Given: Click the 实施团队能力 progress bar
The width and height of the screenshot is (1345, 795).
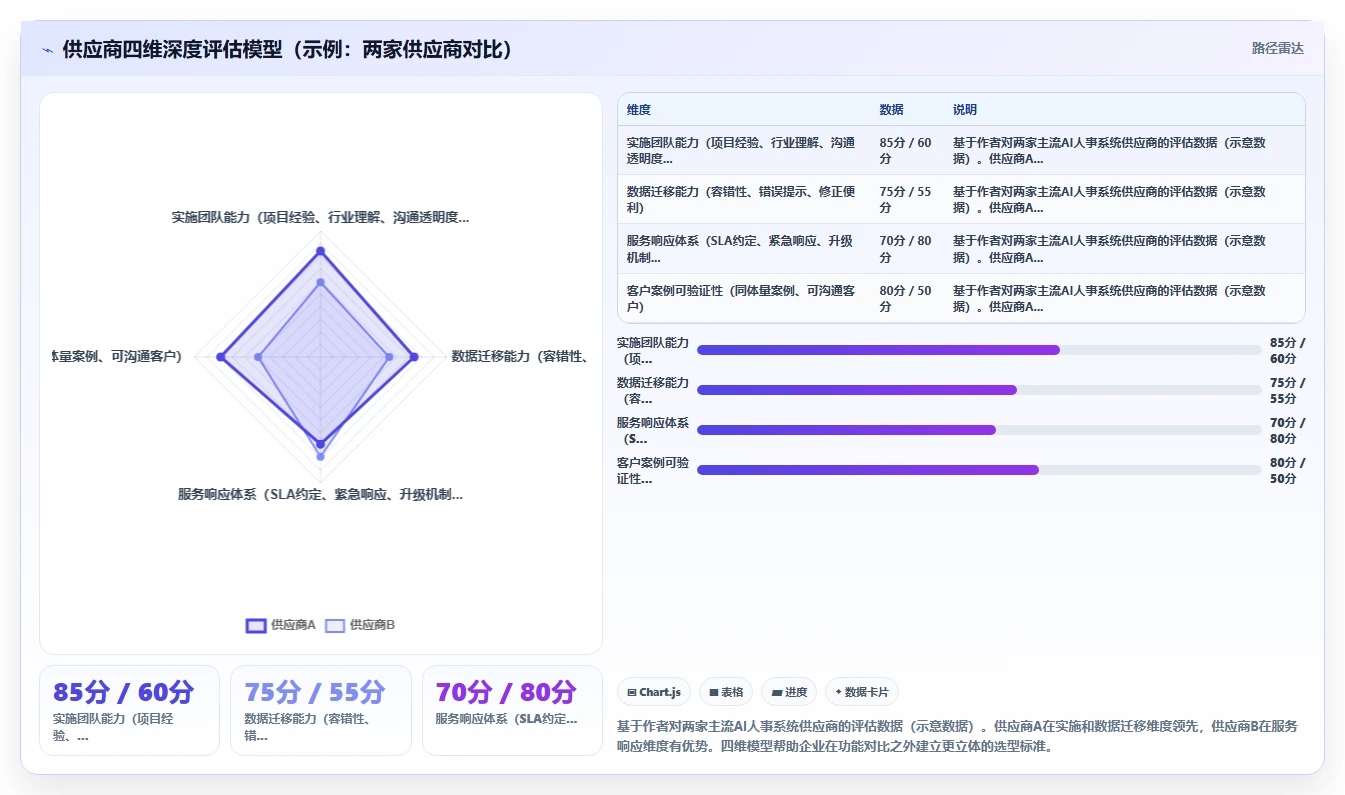Looking at the screenshot, I should pos(979,350).
